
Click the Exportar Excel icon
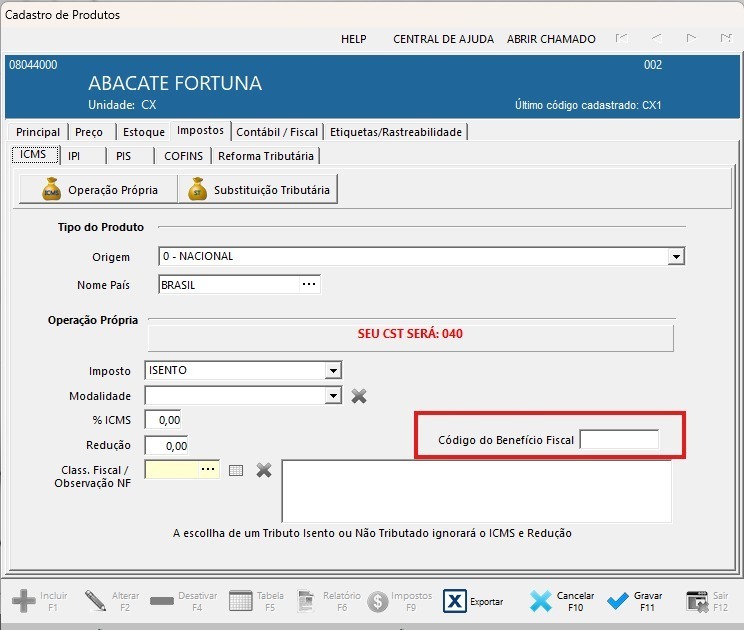455,601
